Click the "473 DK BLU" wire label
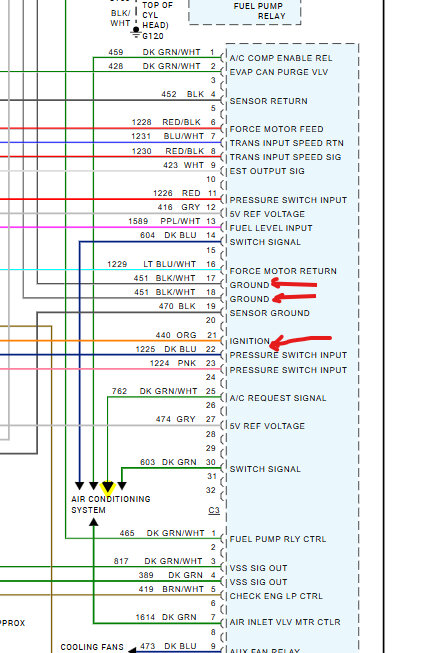 pyautogui.click(x=169, y=646)
